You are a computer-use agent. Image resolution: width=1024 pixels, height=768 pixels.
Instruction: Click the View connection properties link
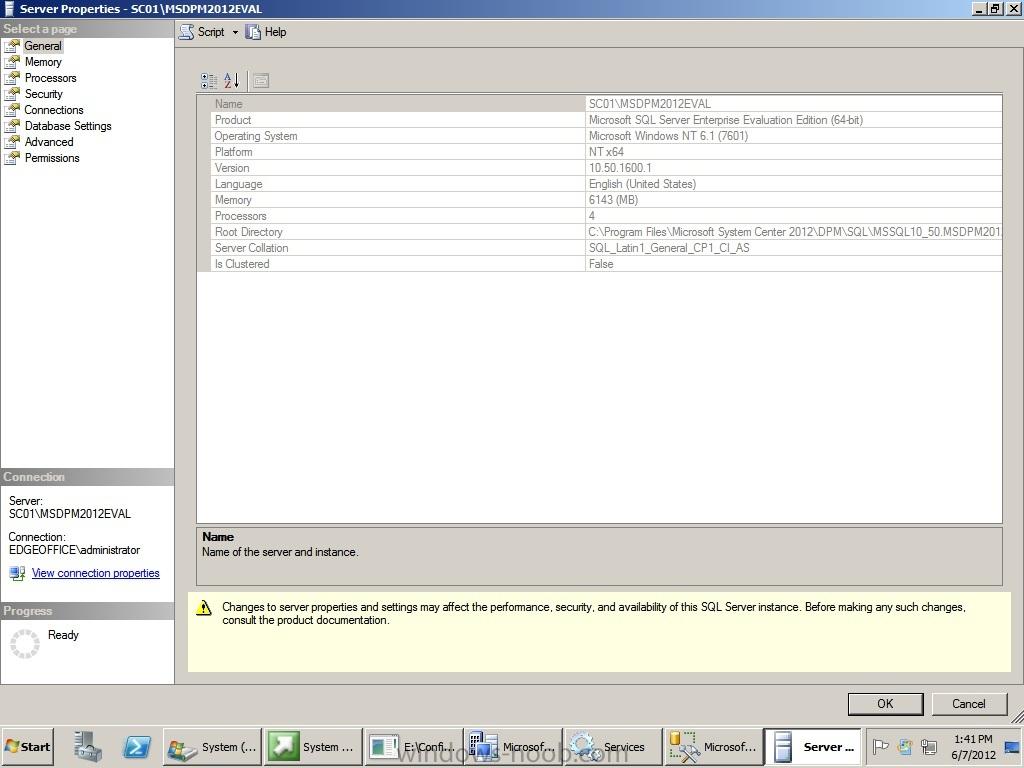(x=95, y=573)
